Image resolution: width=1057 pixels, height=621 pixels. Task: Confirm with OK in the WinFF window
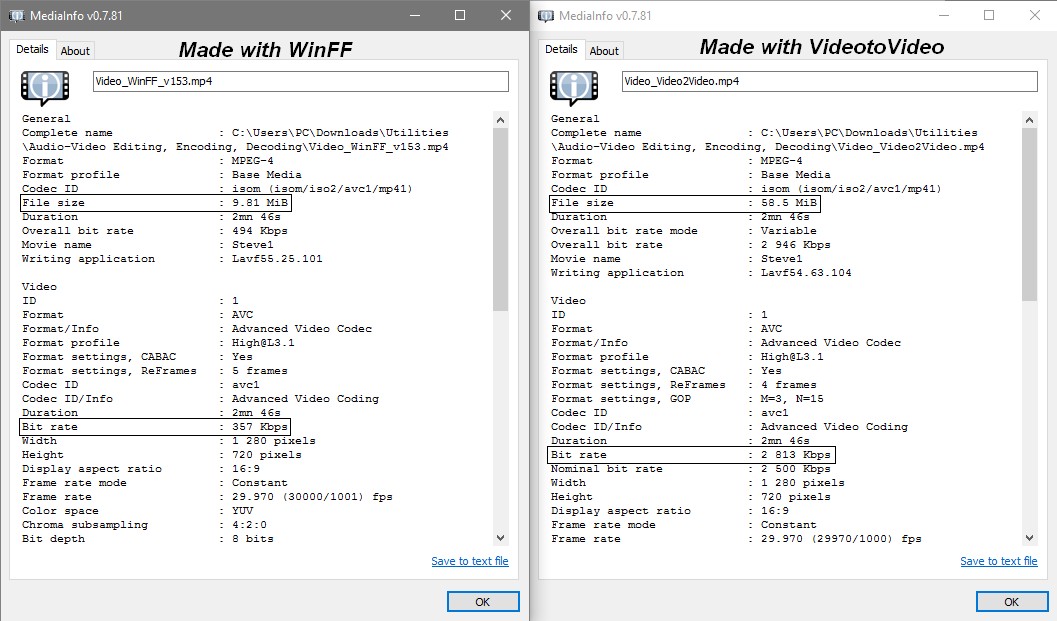(x=483, y=601)
